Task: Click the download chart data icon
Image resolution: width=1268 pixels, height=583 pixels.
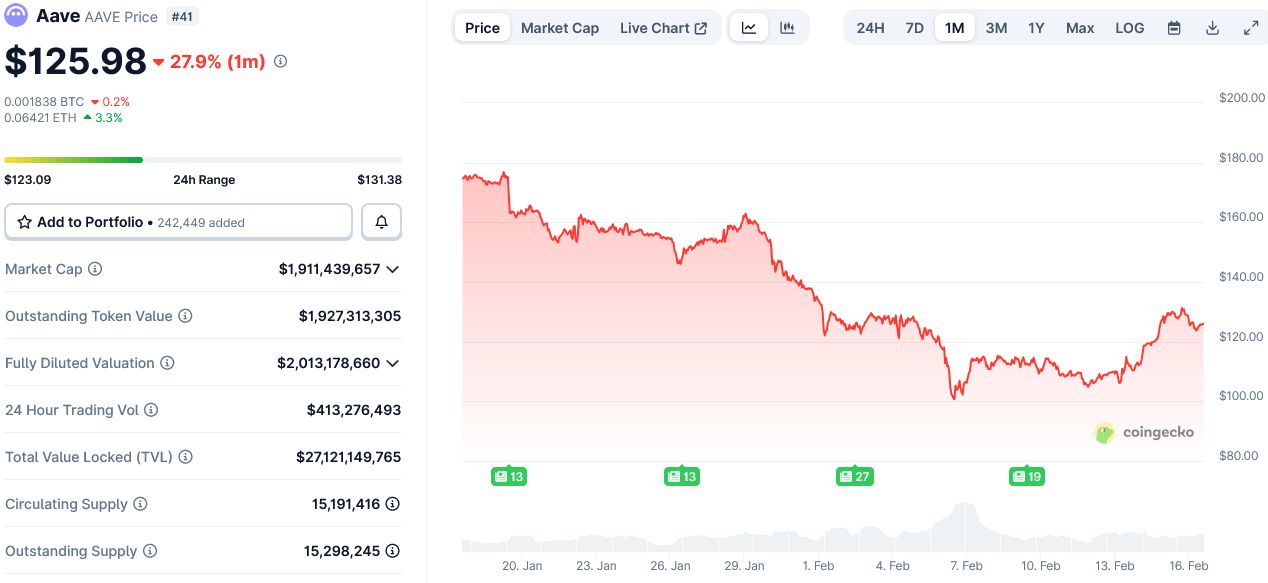Action: pyautogui.click(x=1212, y=28)
